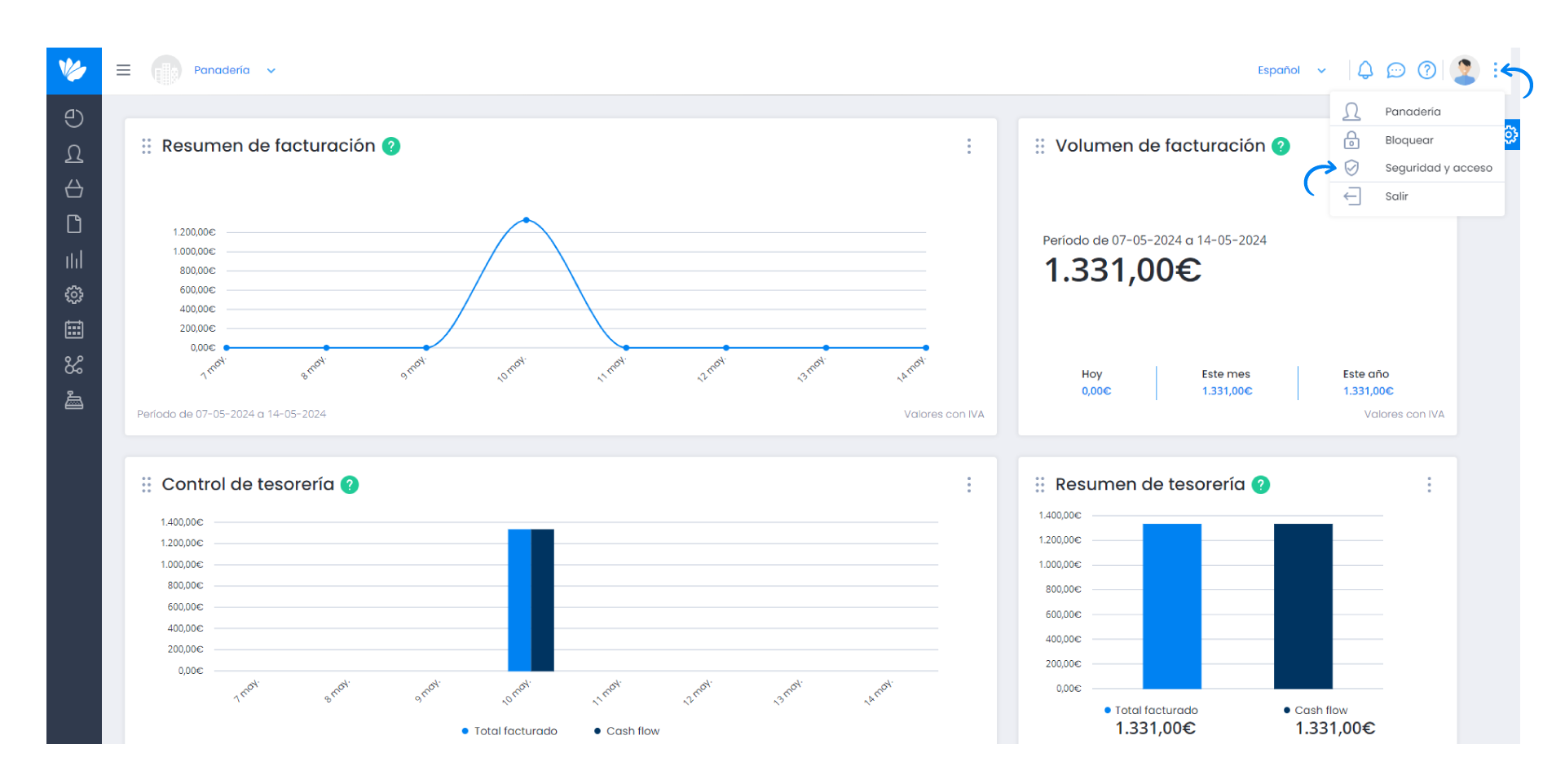The height and width of the screenshot is (784, 1565).
Task: Open the documents sidebar icon
Action: click(74, 224)
